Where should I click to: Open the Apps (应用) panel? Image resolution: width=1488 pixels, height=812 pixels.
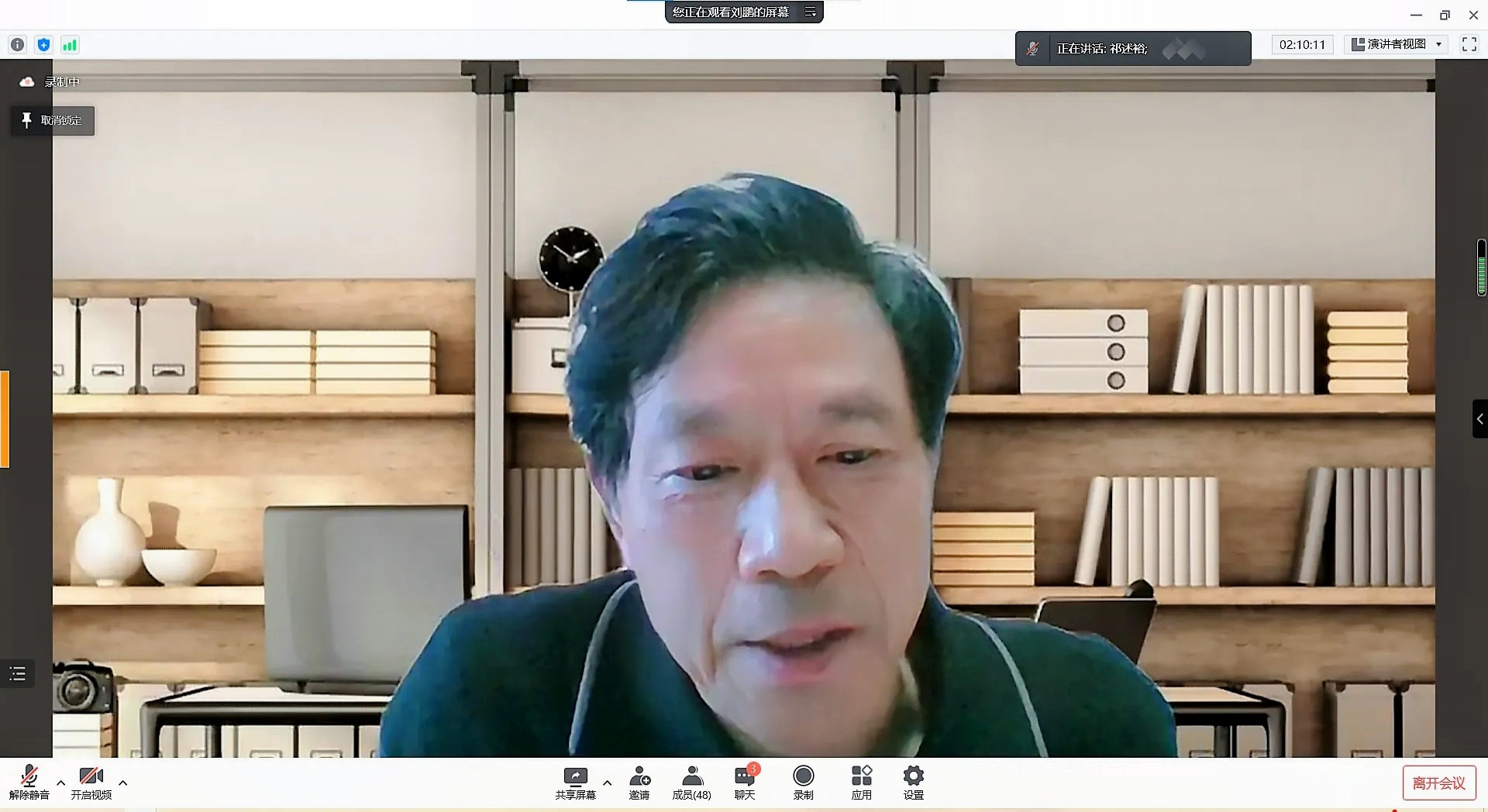tap(861, 782)
